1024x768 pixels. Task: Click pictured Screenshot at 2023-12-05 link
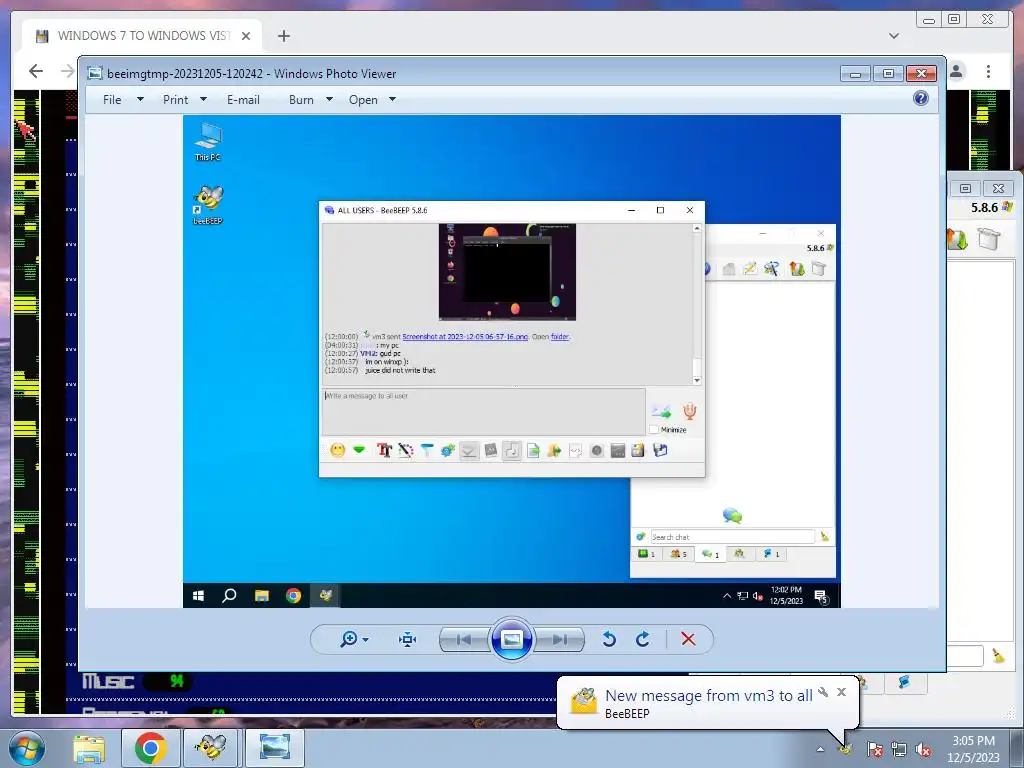point(465,337)
